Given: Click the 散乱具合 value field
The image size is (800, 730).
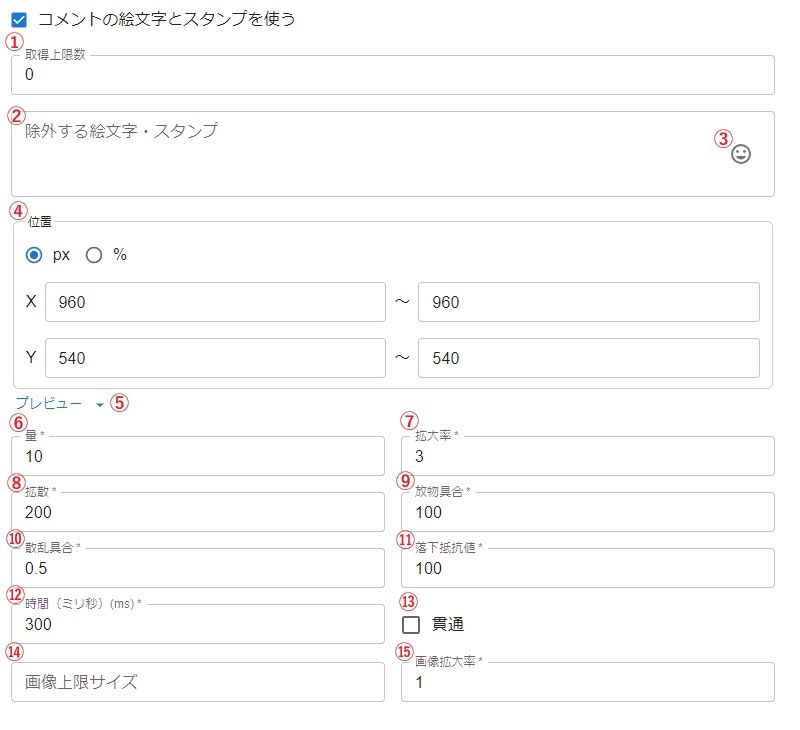Looking at the screenshot, I should point(198,568).
